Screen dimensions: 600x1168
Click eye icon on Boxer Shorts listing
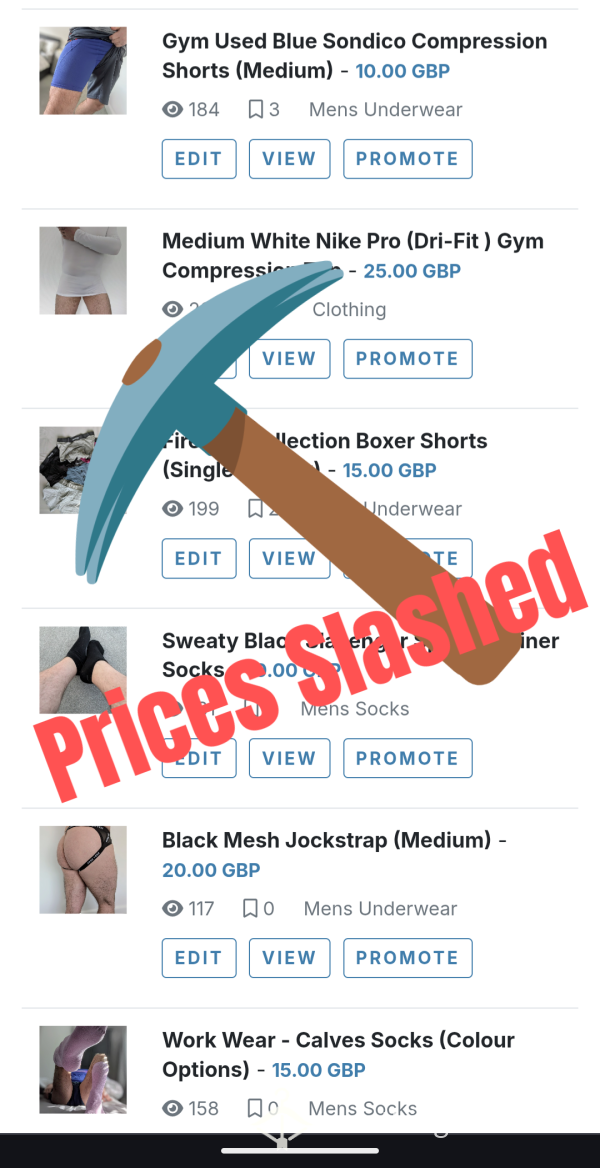172,509
